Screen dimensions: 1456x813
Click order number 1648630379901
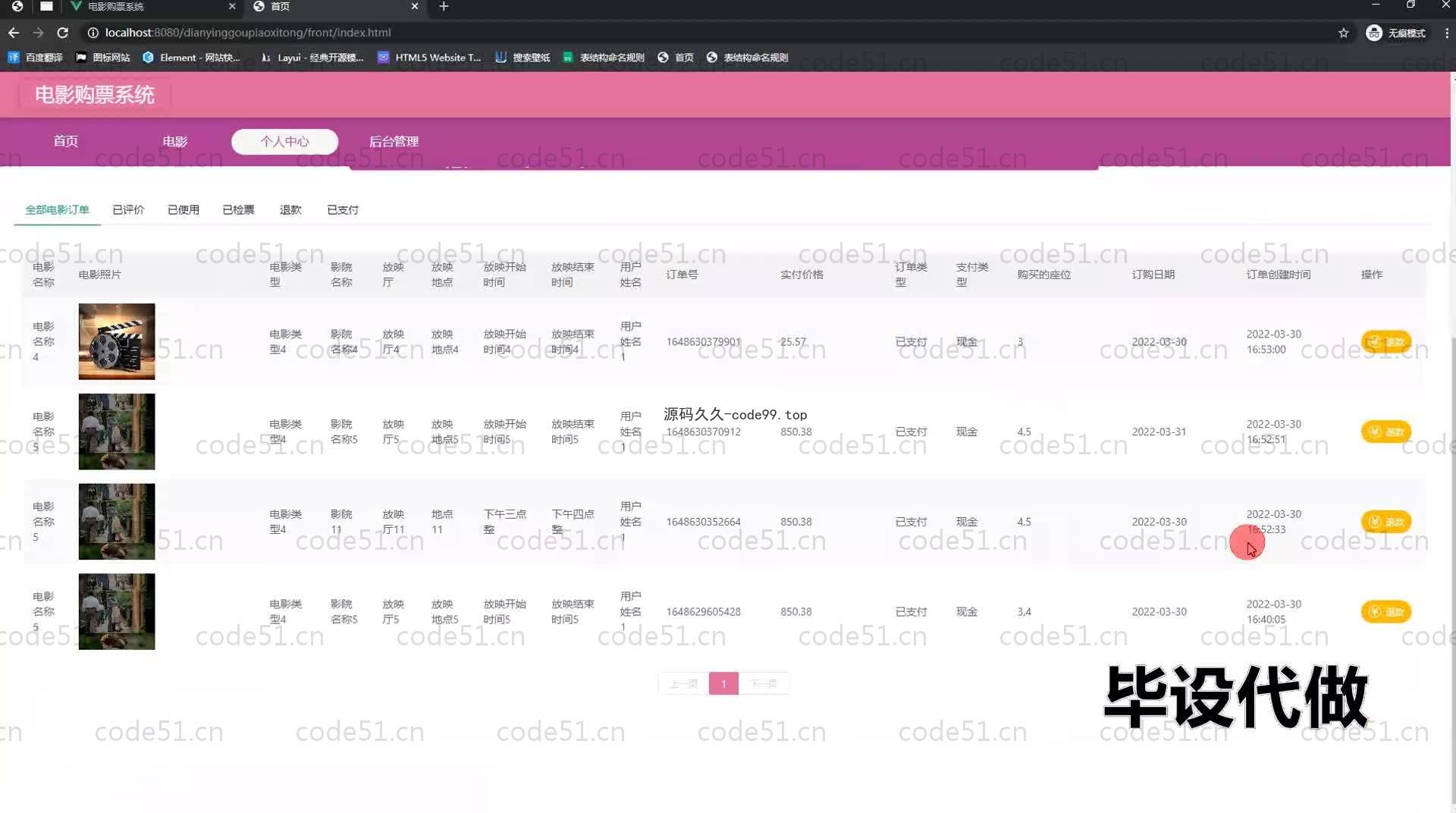703,342
